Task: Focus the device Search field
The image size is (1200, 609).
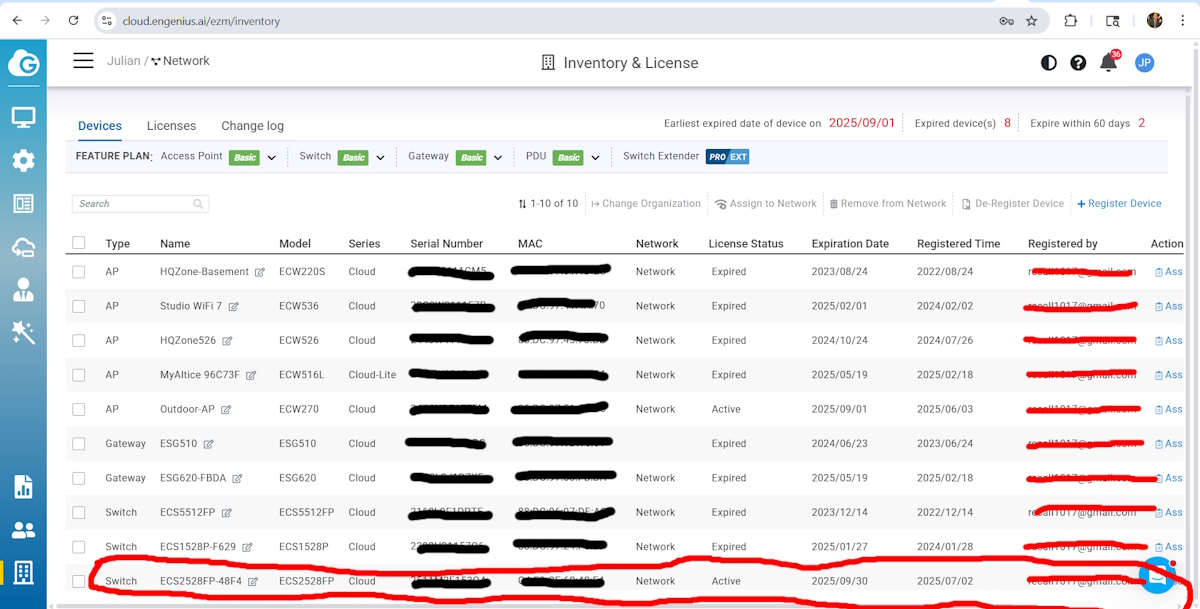Action: click(x=140, y=204)
